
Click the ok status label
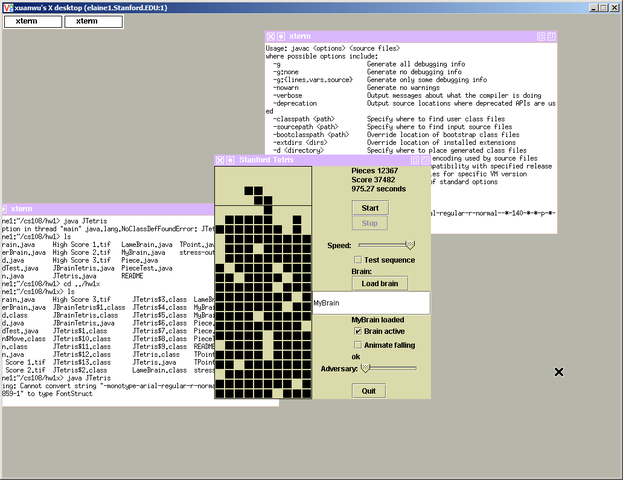(x=356, y=357)
